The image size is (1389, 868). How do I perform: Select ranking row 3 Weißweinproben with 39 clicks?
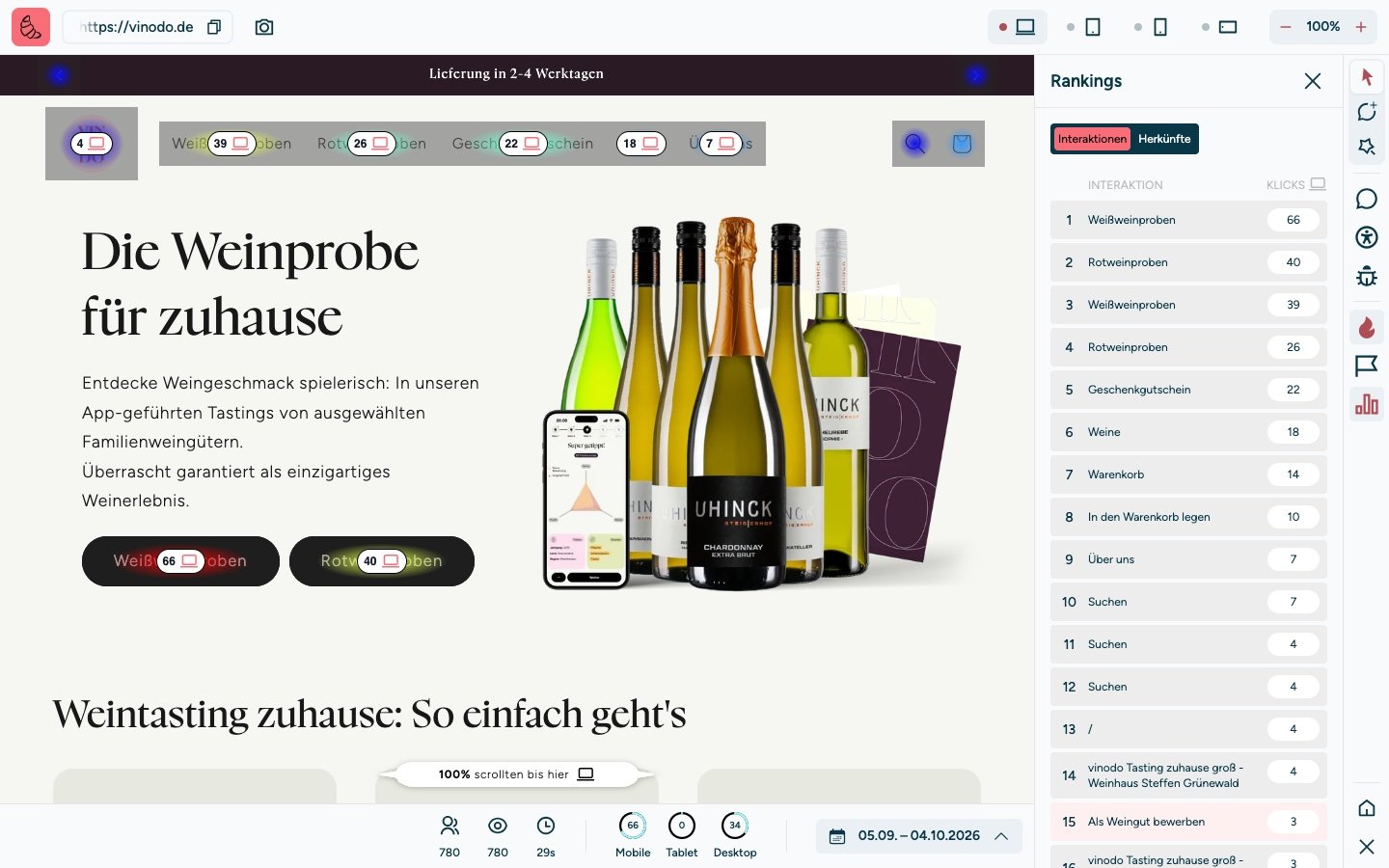(x=1188, y=305)
